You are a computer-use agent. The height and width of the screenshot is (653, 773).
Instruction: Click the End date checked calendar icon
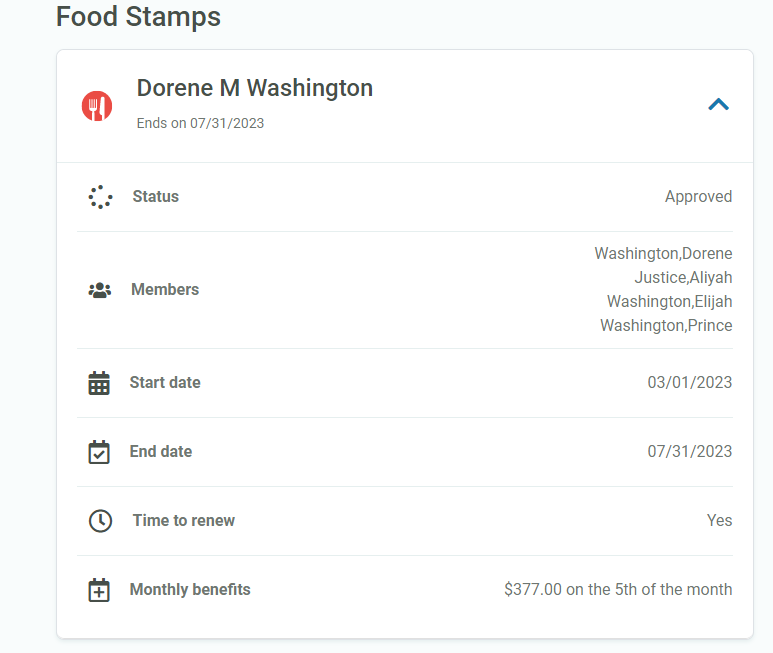99,452
